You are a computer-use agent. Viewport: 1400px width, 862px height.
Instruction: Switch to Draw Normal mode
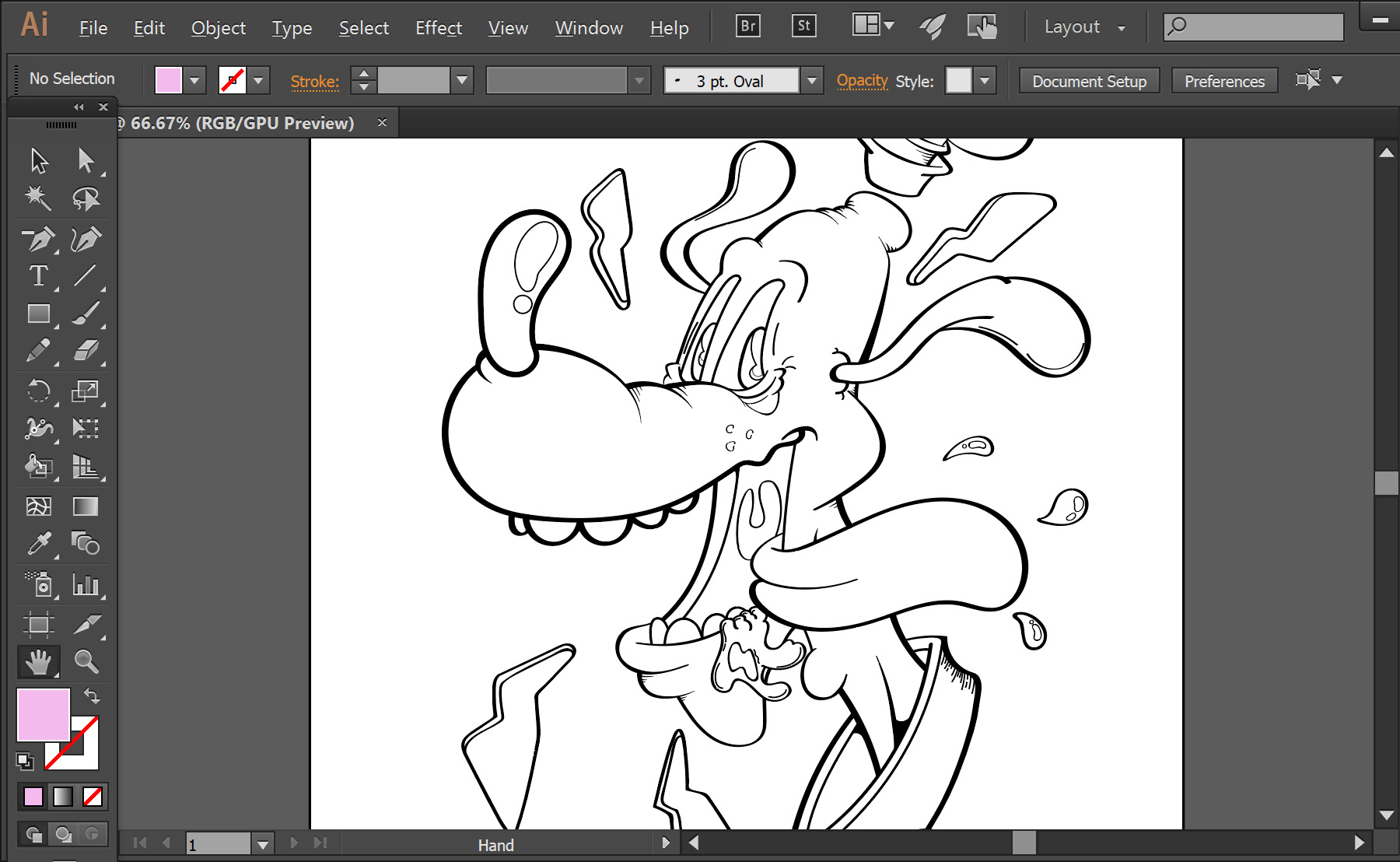[x=33, y=835]
